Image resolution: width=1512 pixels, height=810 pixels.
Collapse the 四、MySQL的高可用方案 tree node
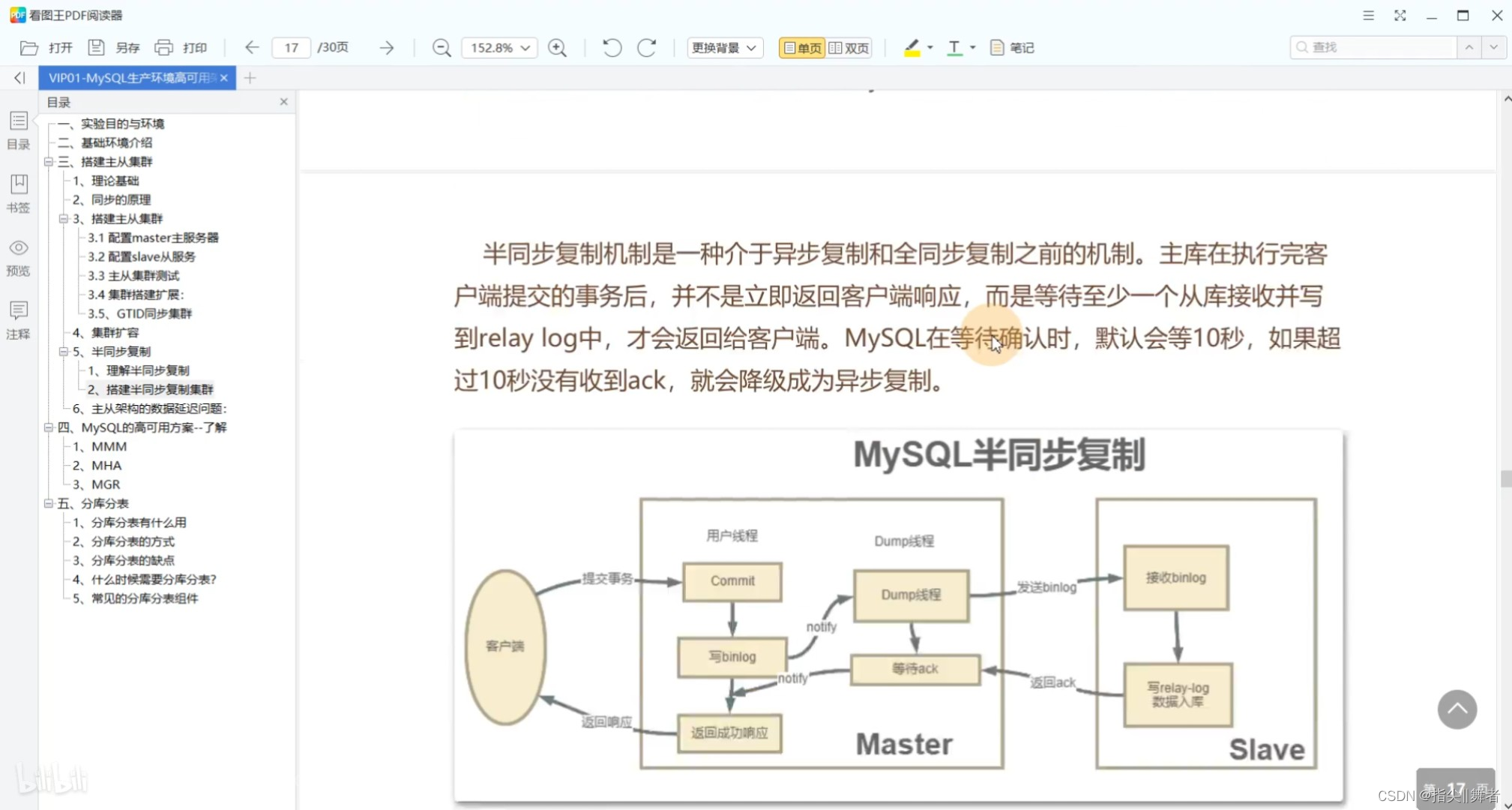click(49, 427)
